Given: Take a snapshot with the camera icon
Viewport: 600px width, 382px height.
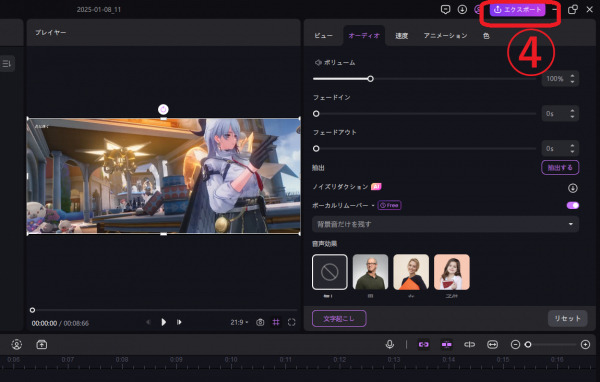Looking at the screenshot, I should (x=260, y=322).
